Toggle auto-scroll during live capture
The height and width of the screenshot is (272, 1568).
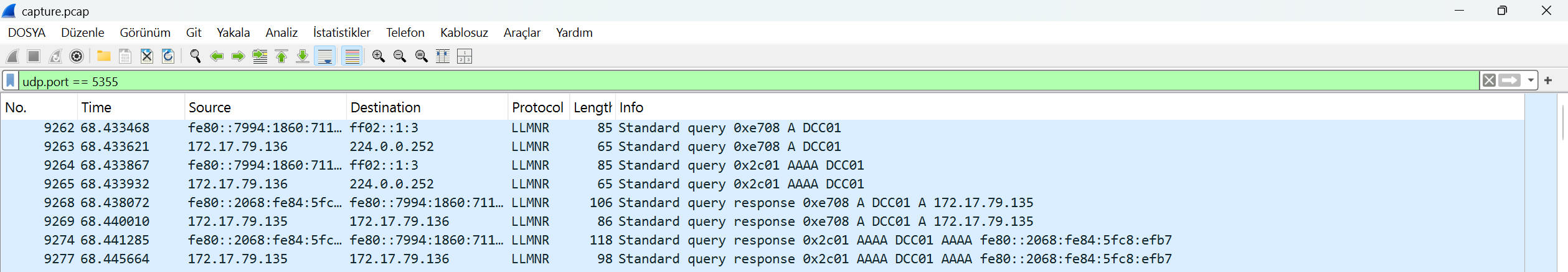(325, 56)
